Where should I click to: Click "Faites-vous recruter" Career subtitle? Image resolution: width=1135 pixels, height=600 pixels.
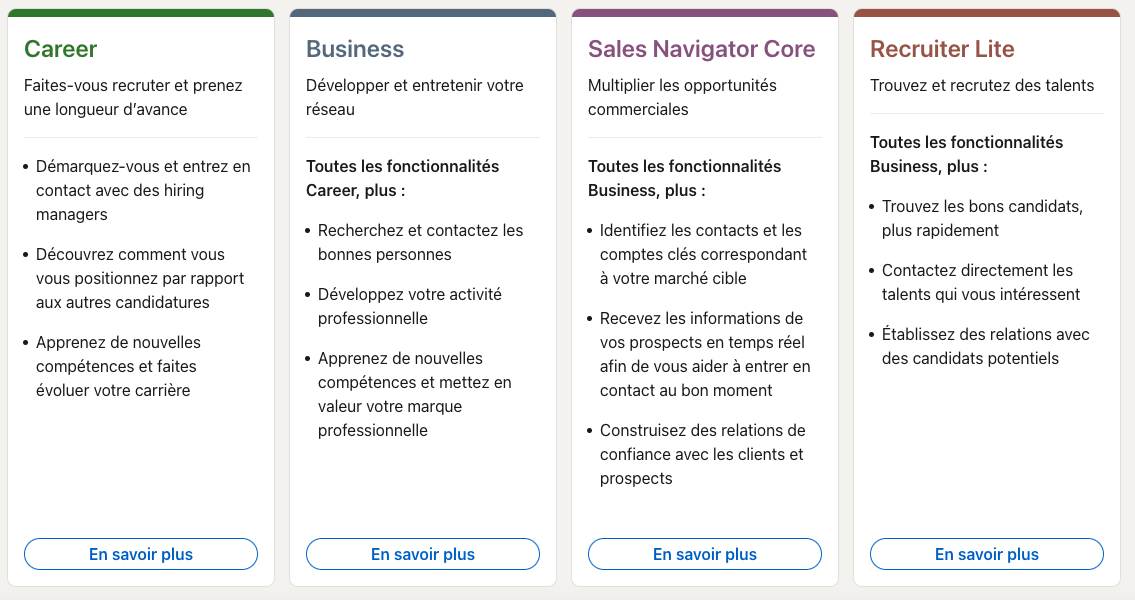[x=133, y=97]
